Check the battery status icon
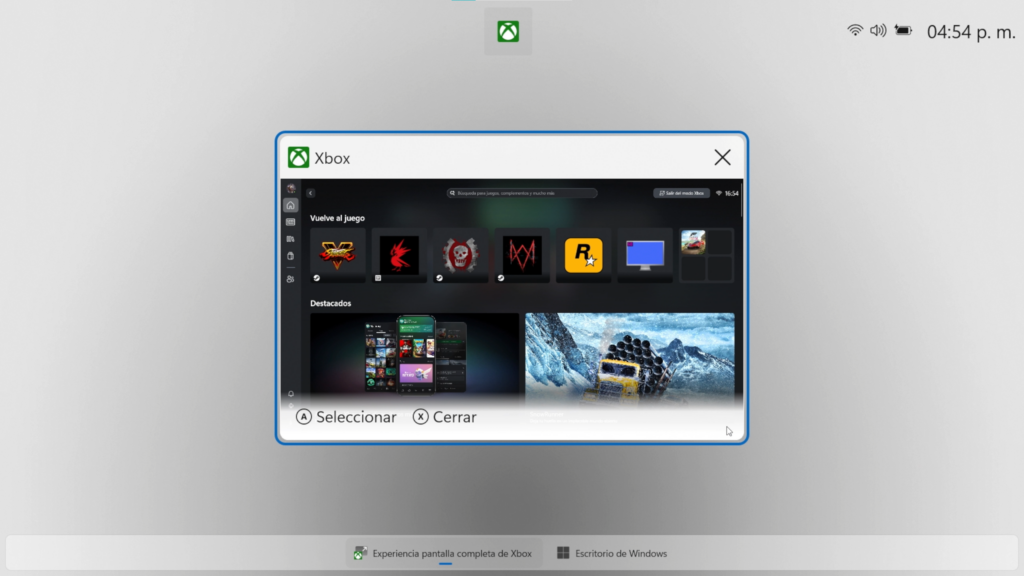This screenshot has width=1024, height=576. tap(903, 30)
